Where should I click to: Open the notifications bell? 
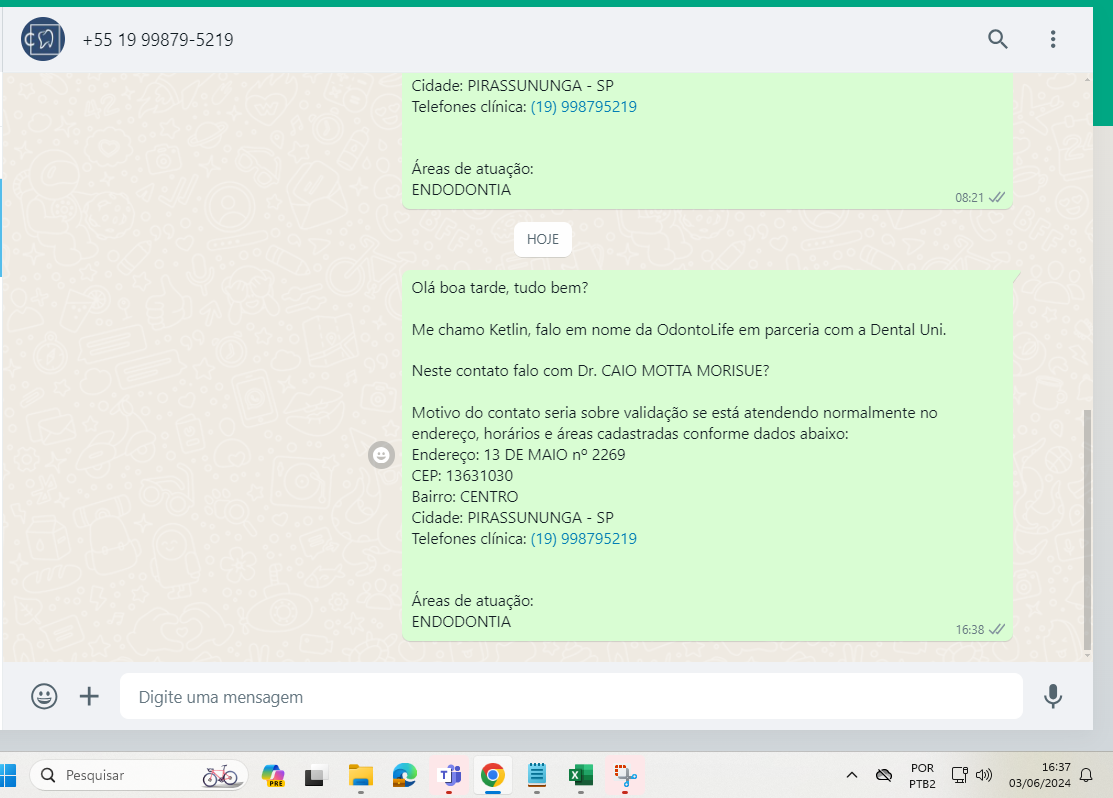pos(1086,775)
